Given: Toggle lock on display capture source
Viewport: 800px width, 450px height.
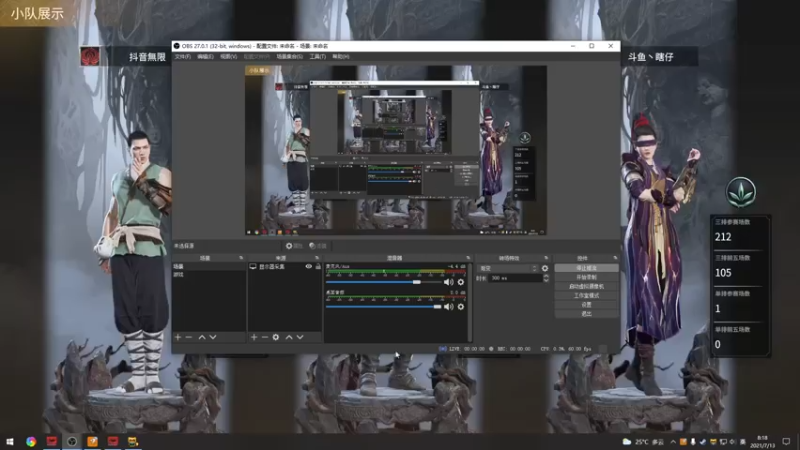Looking at the screenshot, I should pos(318,267).
